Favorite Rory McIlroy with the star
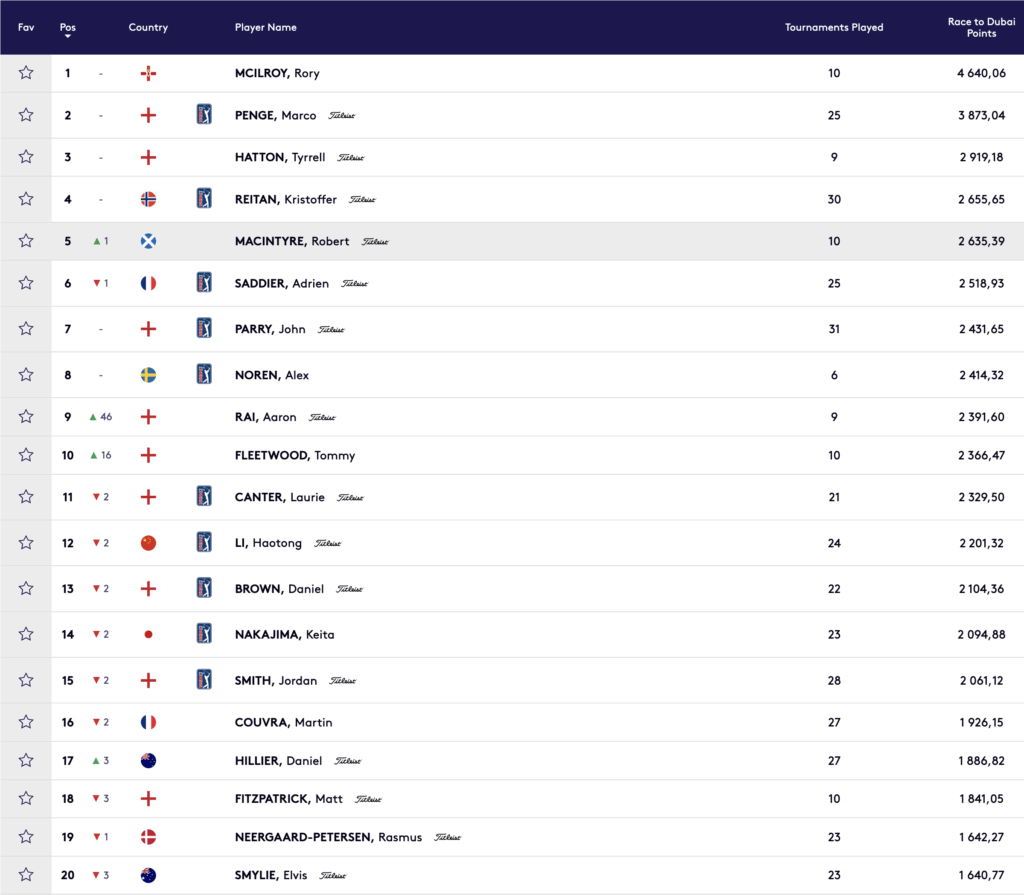Viewport: 1024px width, 895px height. (26, 73)
